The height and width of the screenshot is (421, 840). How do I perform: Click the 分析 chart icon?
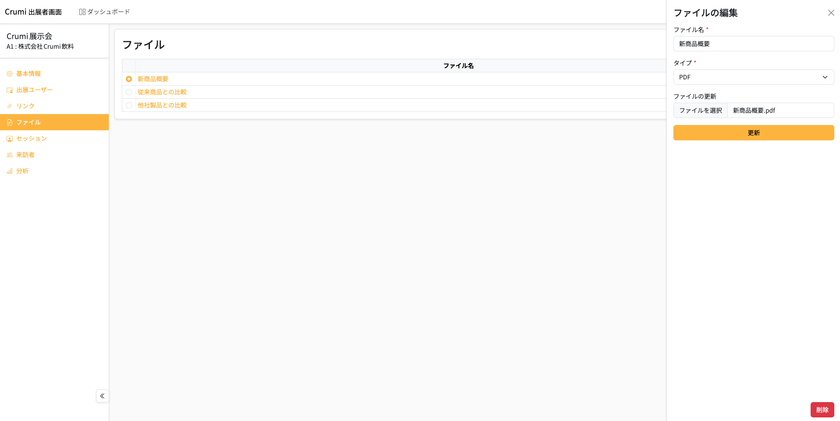pyautogui.click(x=10, y=171)
